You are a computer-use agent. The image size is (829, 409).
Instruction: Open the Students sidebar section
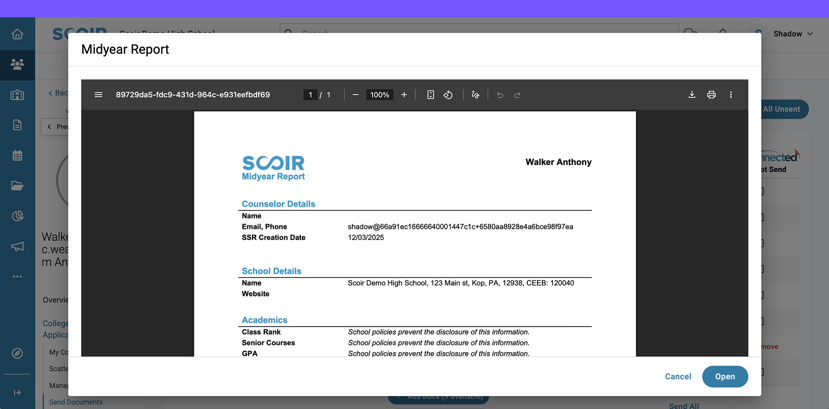(17, 64)
